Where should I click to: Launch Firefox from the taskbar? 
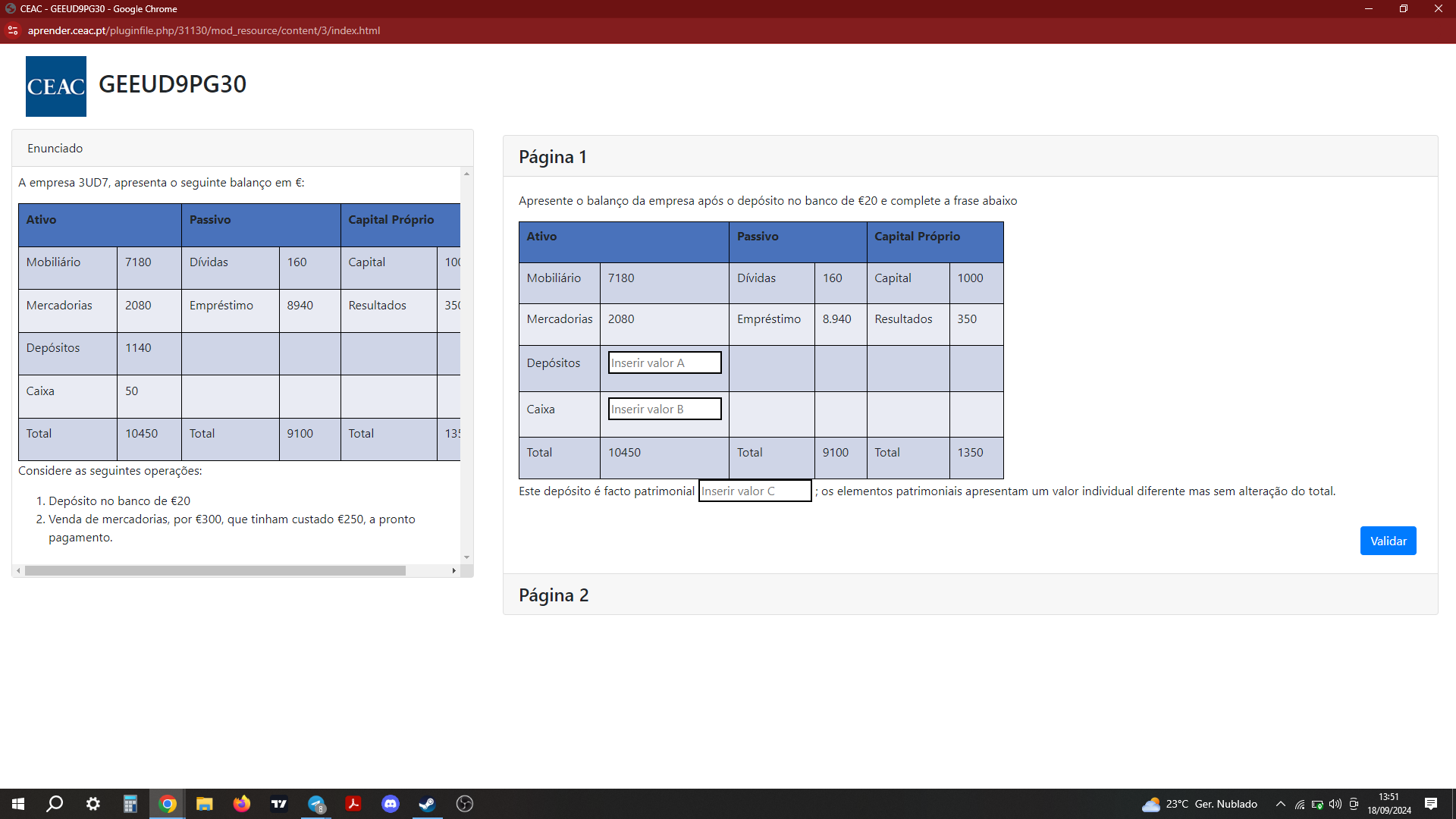(x=242, y=804)
